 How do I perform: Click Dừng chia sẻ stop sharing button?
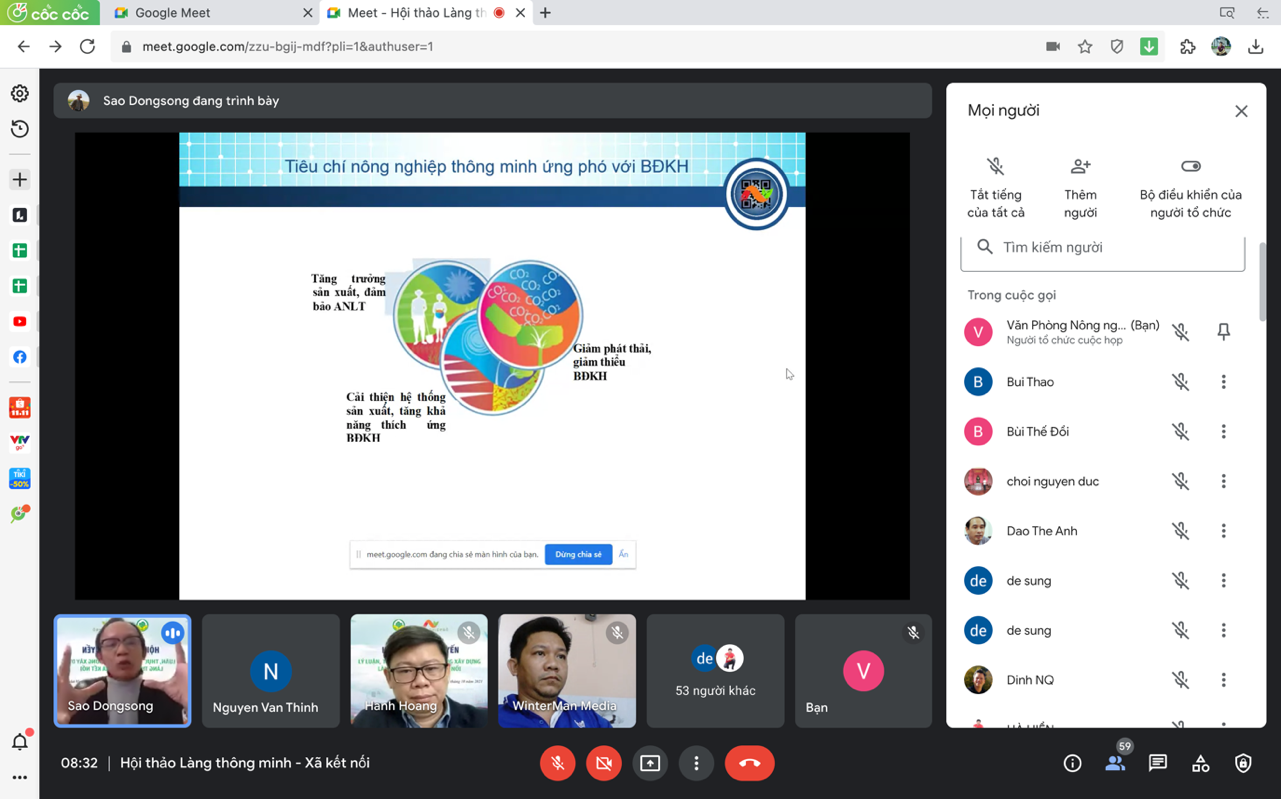[578, 554]
